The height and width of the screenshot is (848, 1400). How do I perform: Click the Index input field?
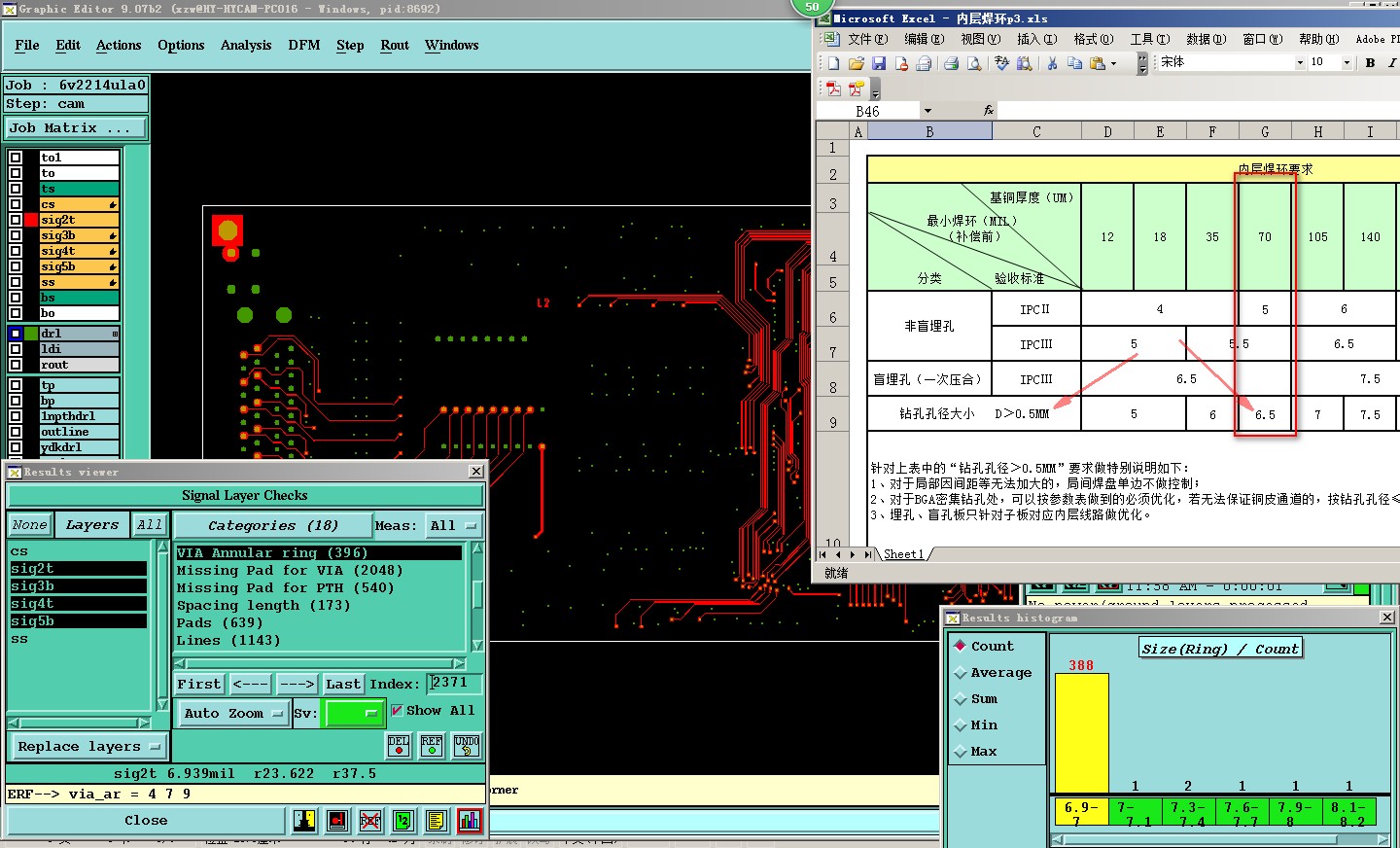(454, 684)
